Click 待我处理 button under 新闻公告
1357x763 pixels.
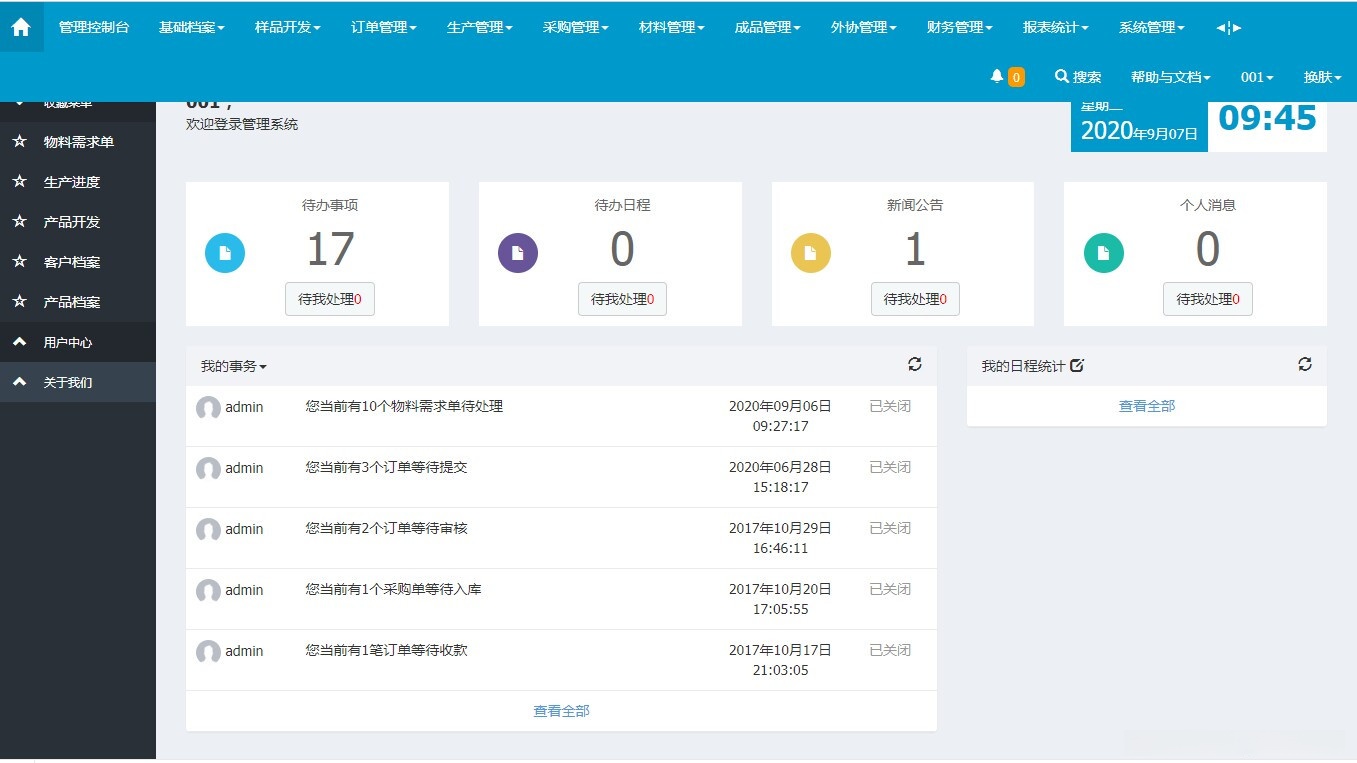pyautogui.click(x=914, y=298)
